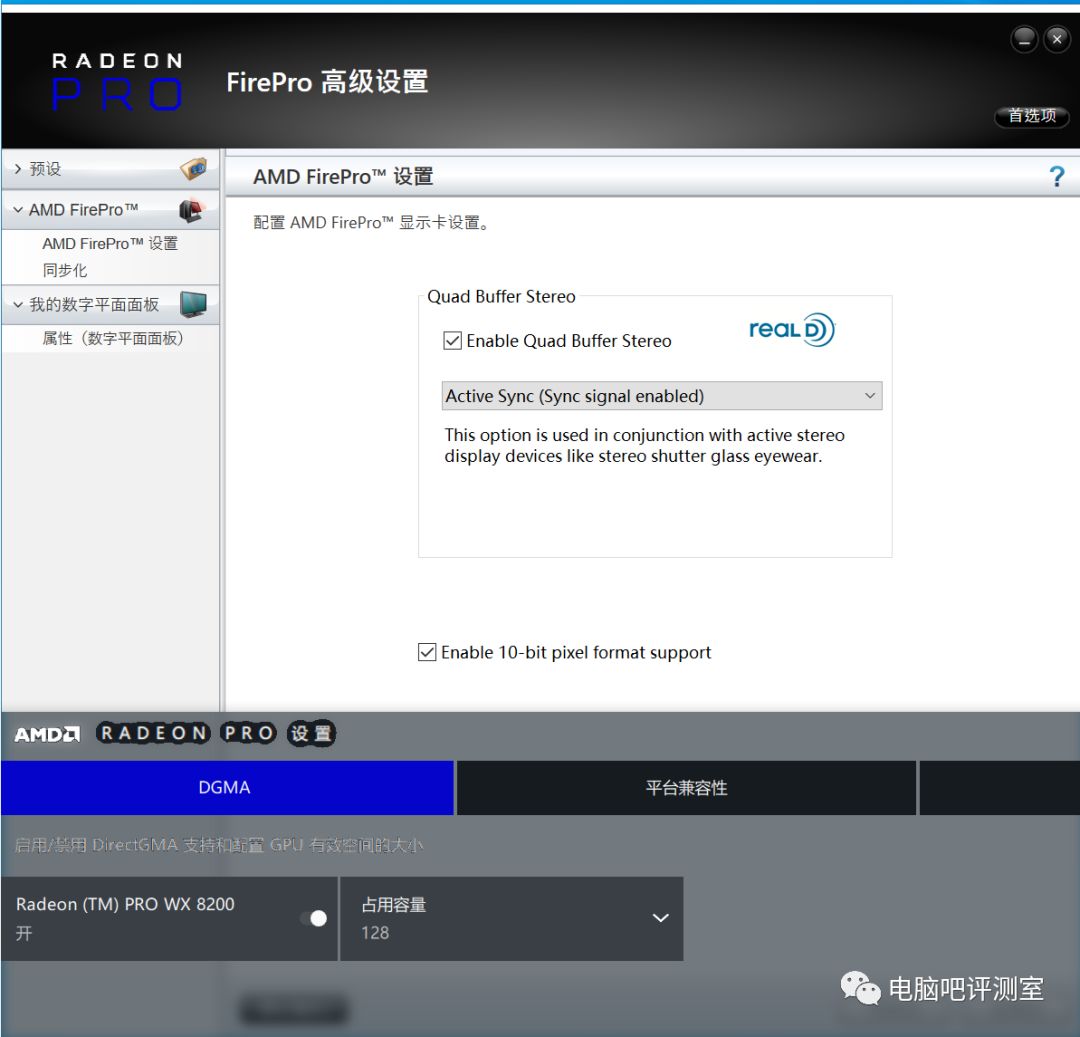Click the 设置 label in Radeon Pro bar
The image size is (1080, 1037).
[x=311, y=733]
